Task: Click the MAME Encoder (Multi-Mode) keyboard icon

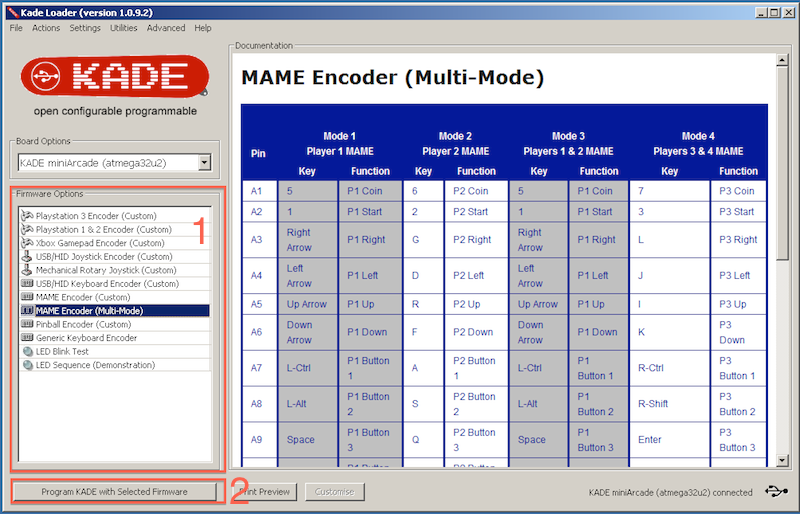Action: click(27, 310)
